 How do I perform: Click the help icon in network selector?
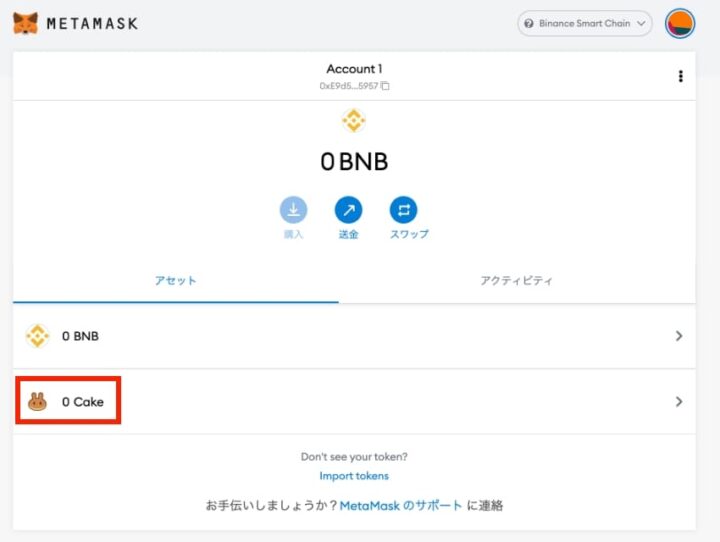point(529,23)
